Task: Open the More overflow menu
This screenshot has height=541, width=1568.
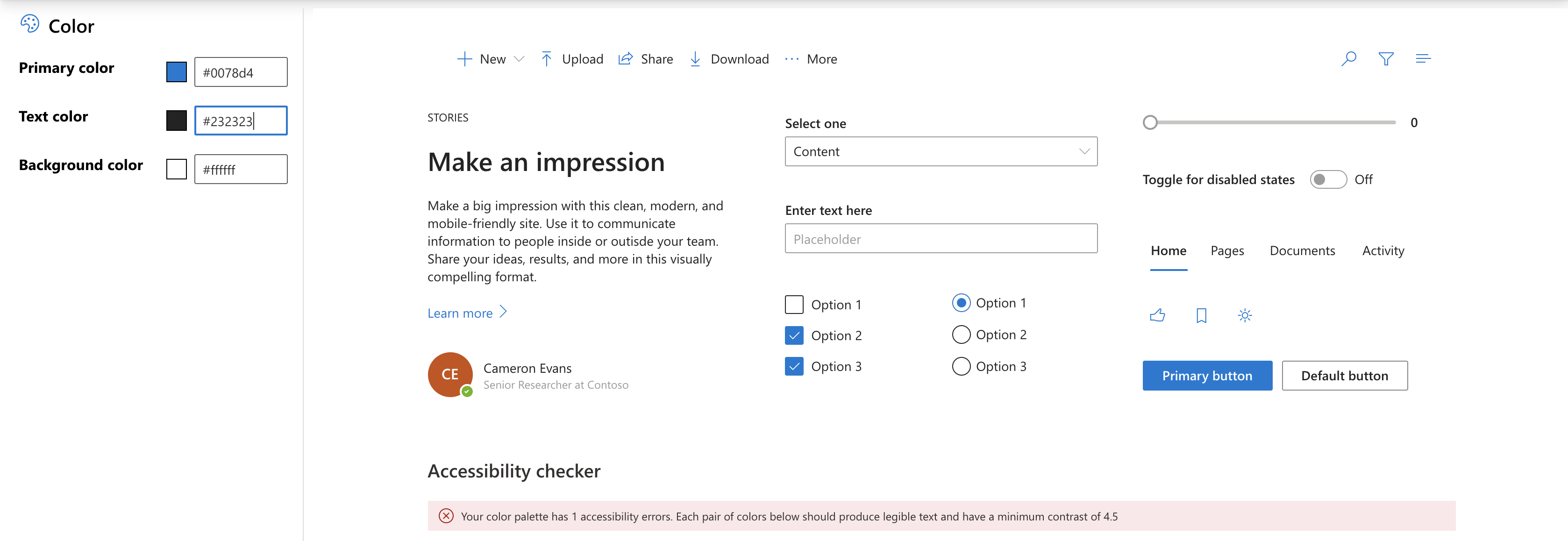Action: point(811,59)
